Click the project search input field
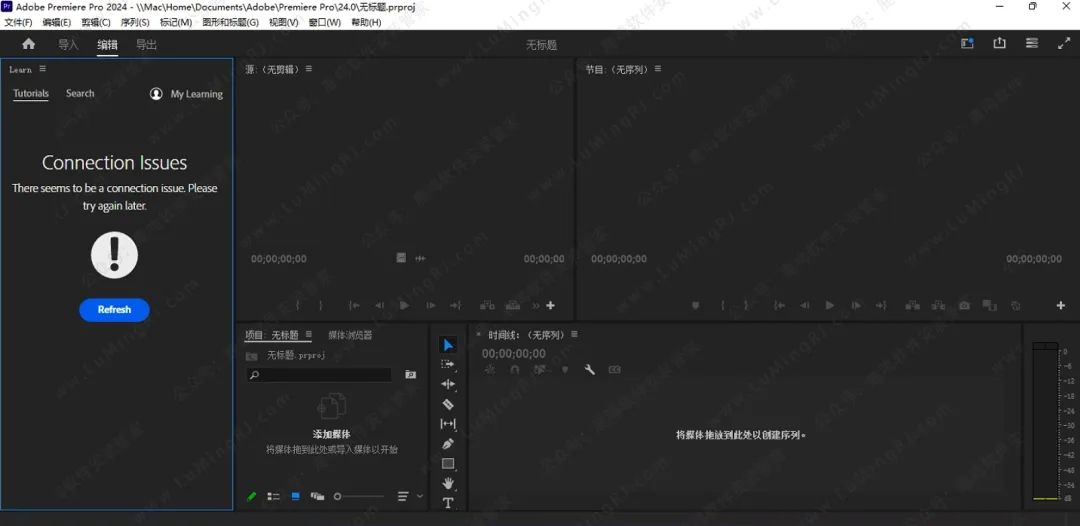The height and width of the screenshot is (526, 1080). pyautogui.click(x=319, y=375)
